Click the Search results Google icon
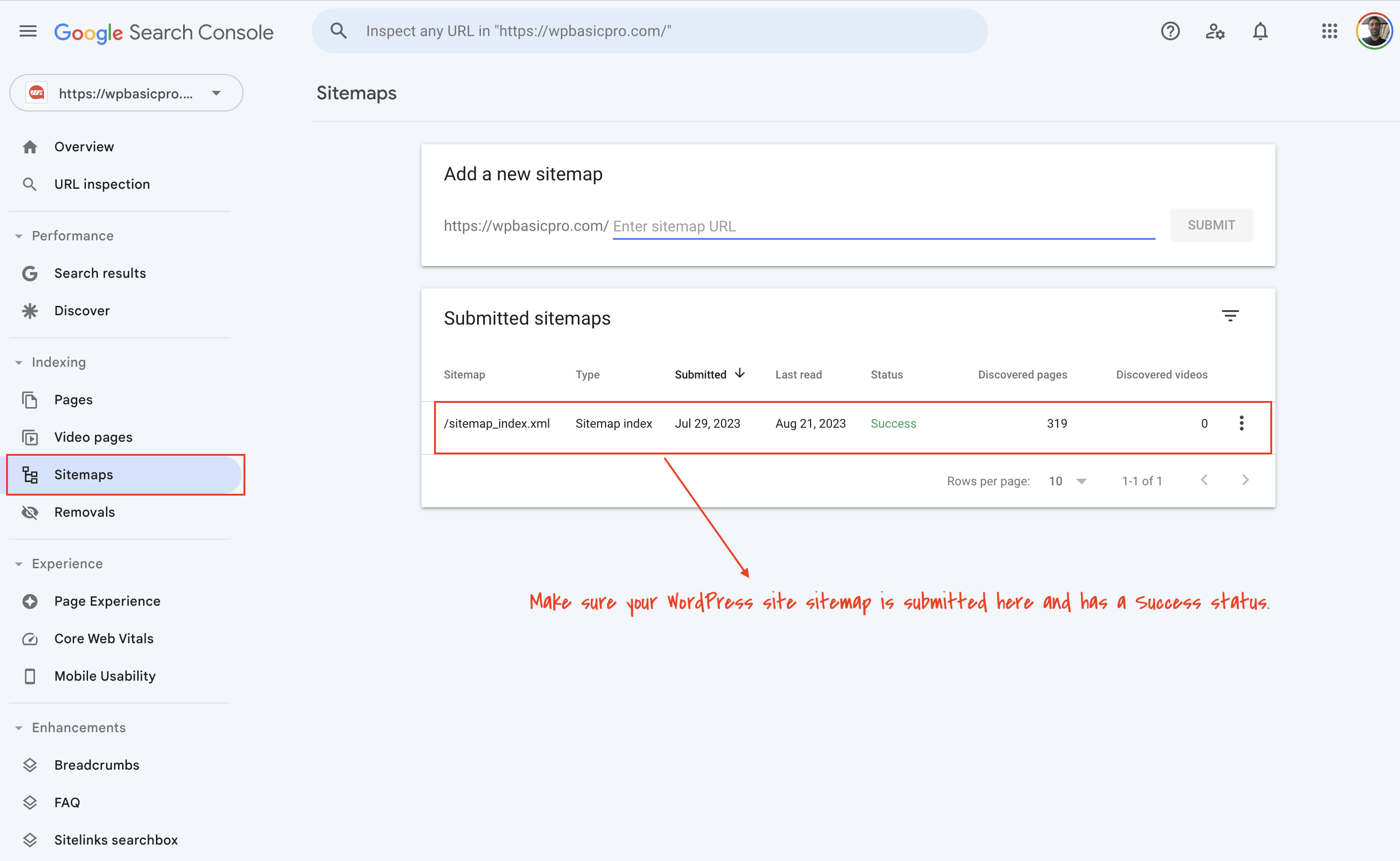 [30, 273]
